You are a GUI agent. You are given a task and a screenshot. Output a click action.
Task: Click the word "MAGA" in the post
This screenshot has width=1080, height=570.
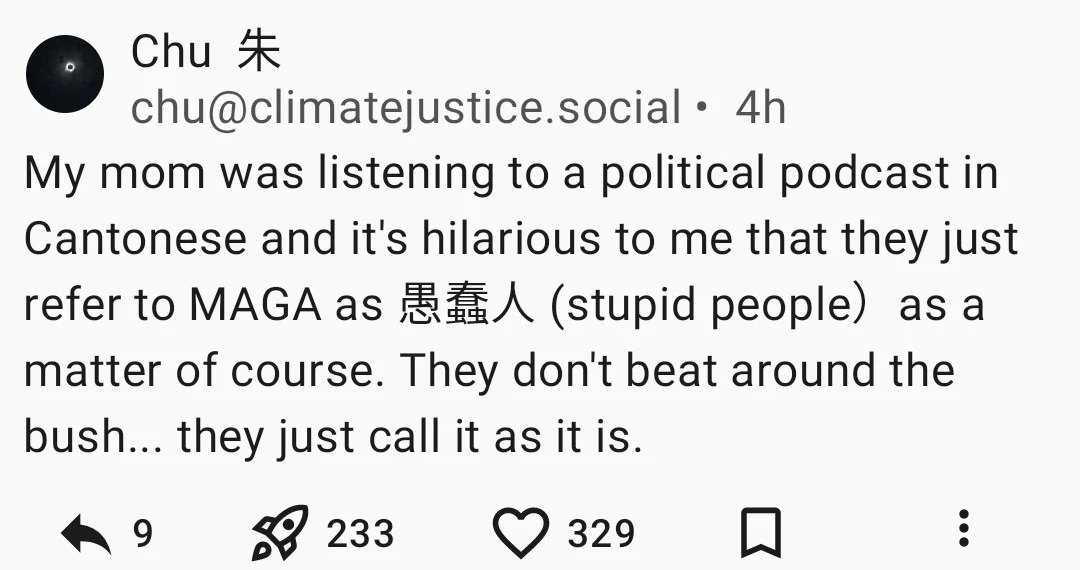point(255,306)
